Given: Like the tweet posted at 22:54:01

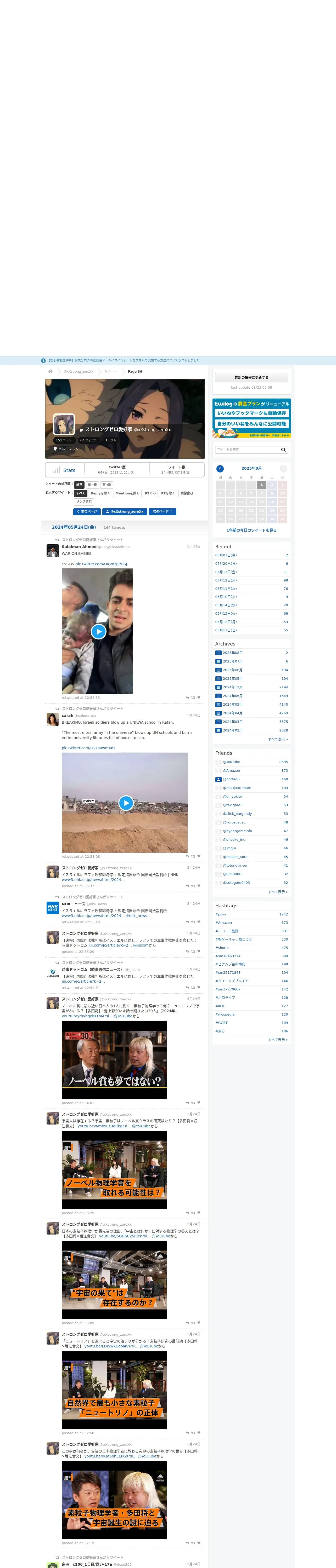Looking at the screenshot, I should point(199,1103).
